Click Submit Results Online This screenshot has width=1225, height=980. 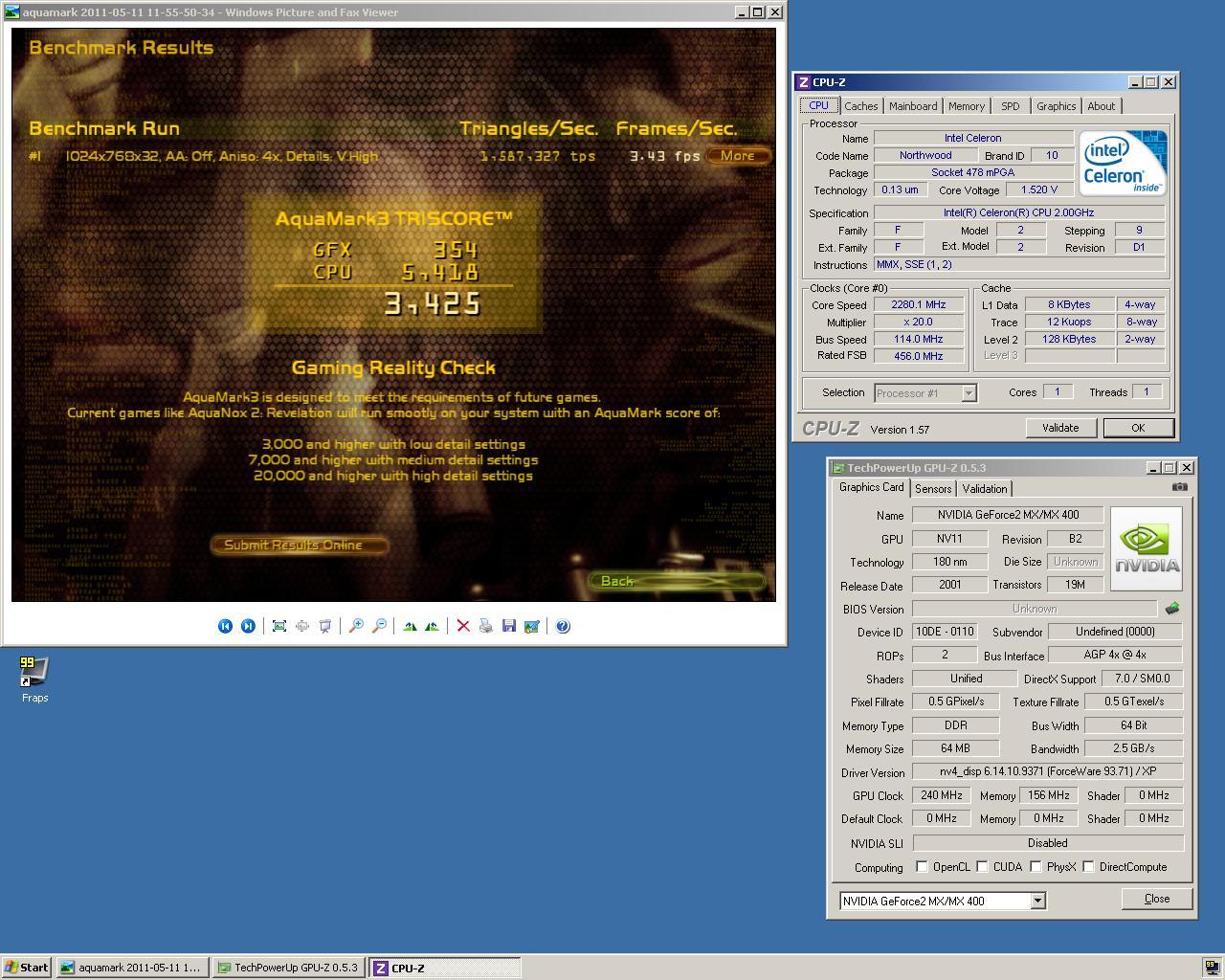pyautogui.click(x=299, y=545)
